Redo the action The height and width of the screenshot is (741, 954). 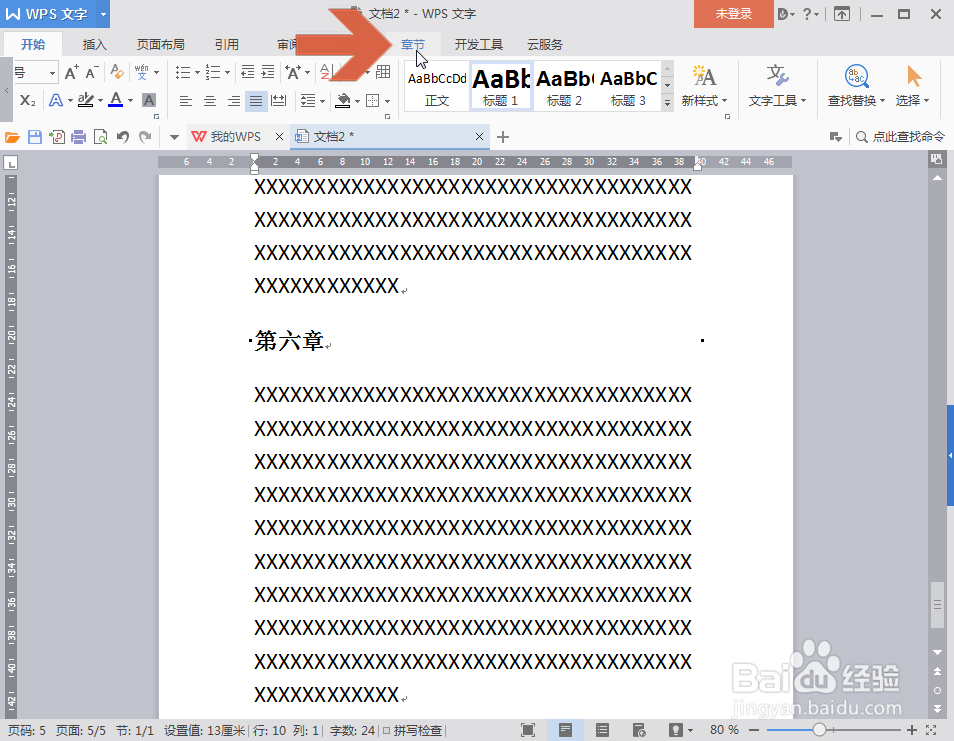pos(145,137)
